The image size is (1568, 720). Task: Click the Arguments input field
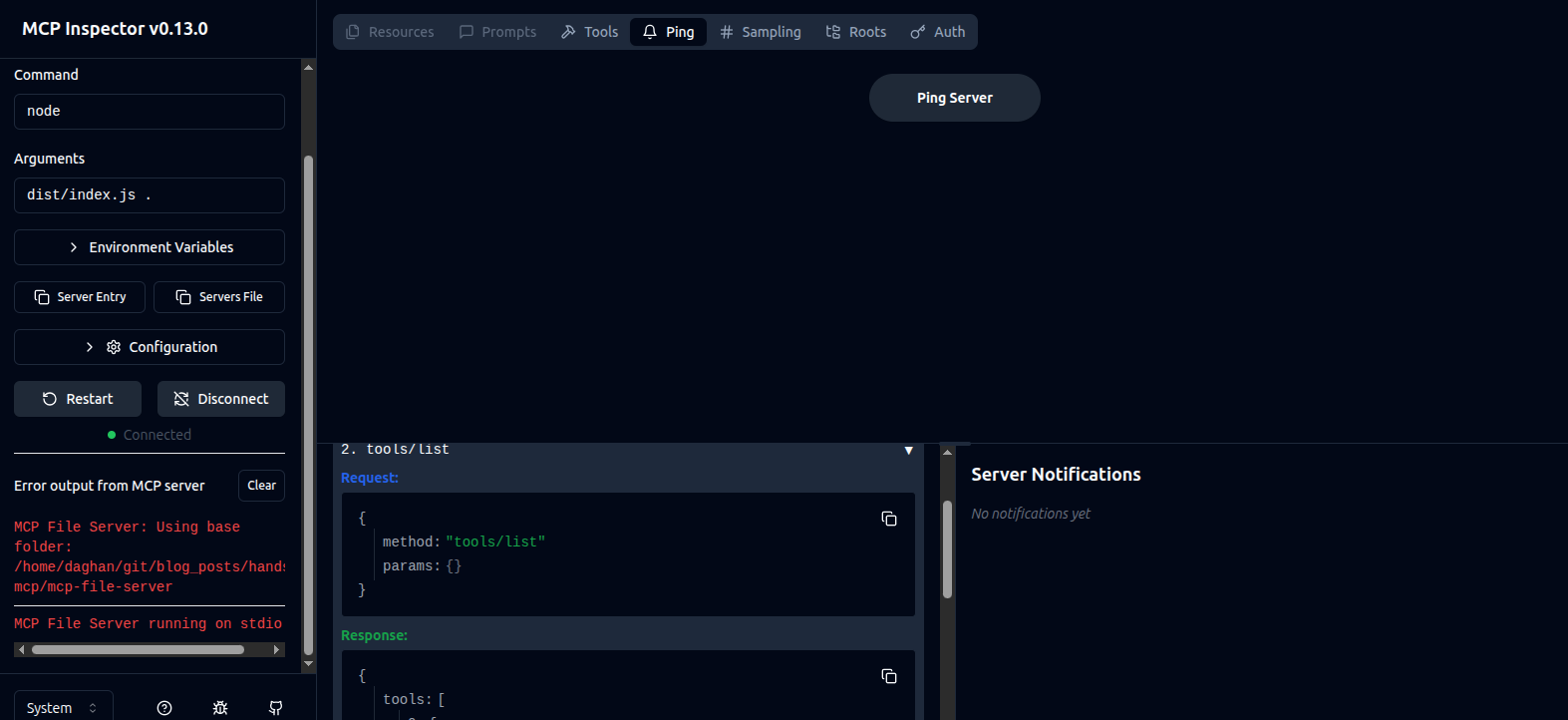pyautogui.click(x=150, y=195)
